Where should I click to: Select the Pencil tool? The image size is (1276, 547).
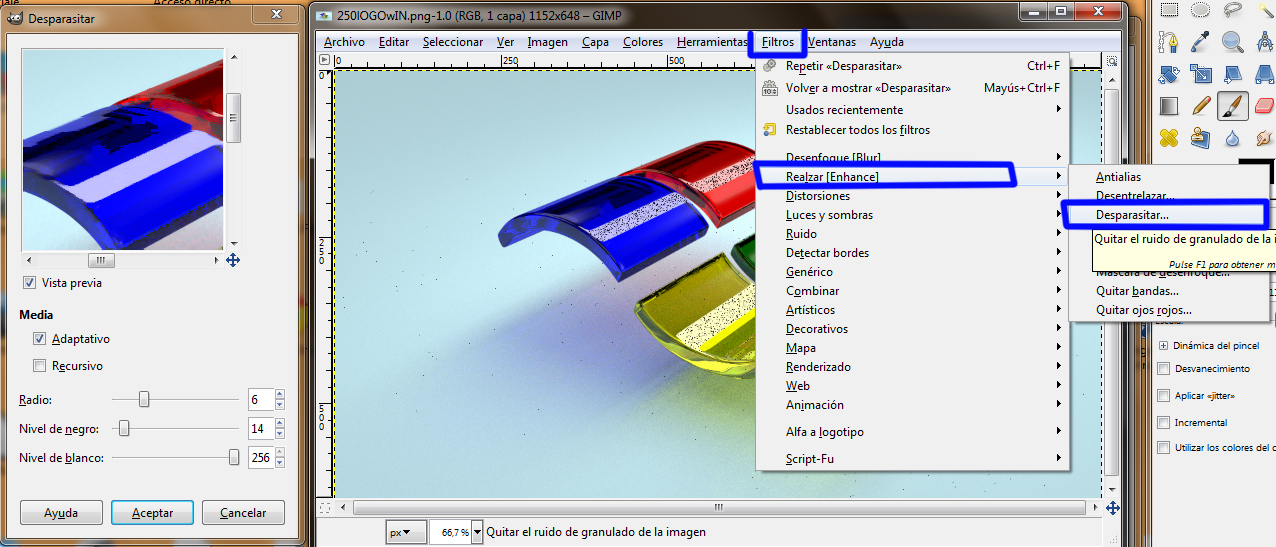[1201, 105]
